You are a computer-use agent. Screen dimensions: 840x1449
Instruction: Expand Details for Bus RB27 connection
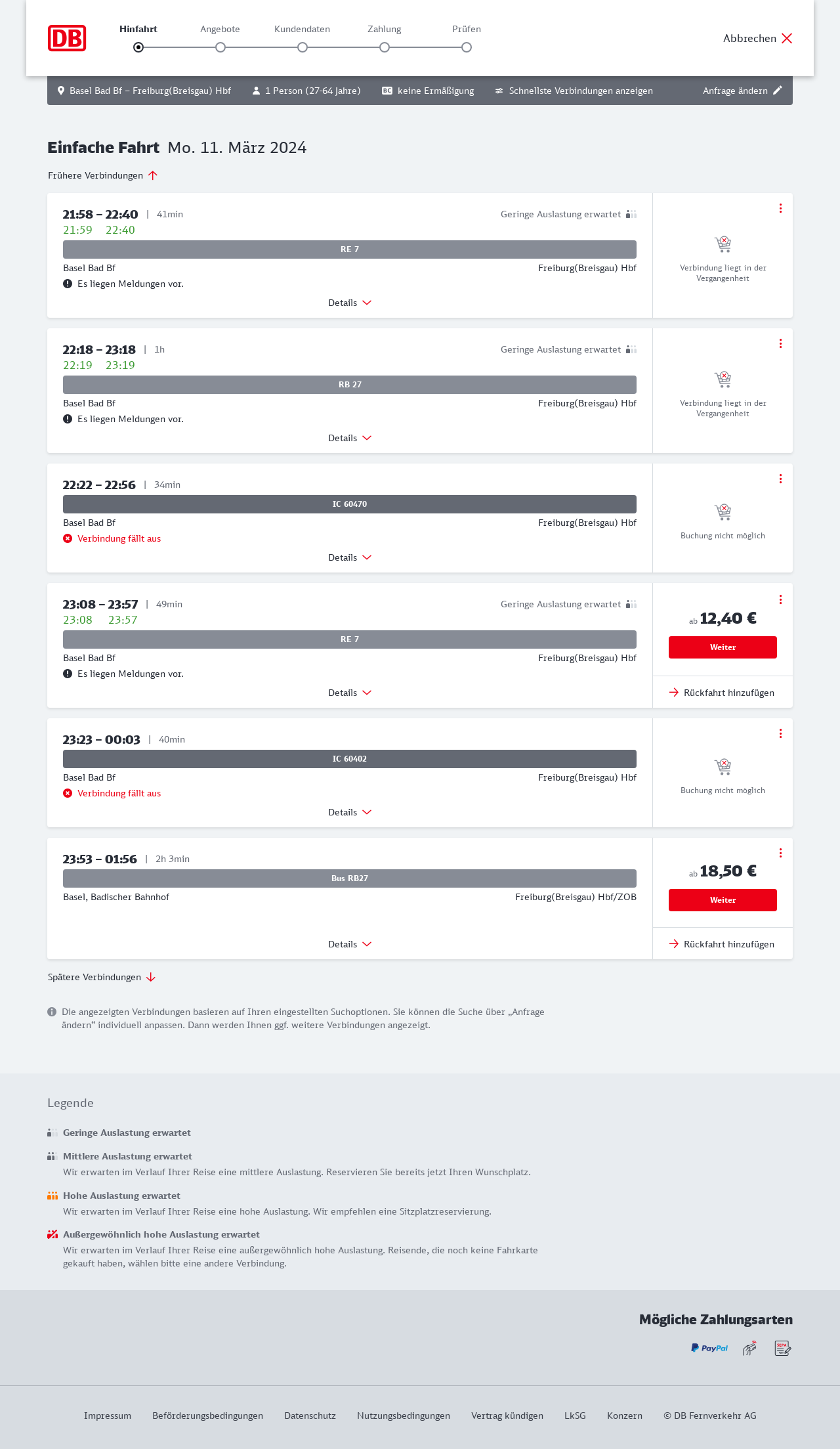pyautogui.click(x=350, y=944)
